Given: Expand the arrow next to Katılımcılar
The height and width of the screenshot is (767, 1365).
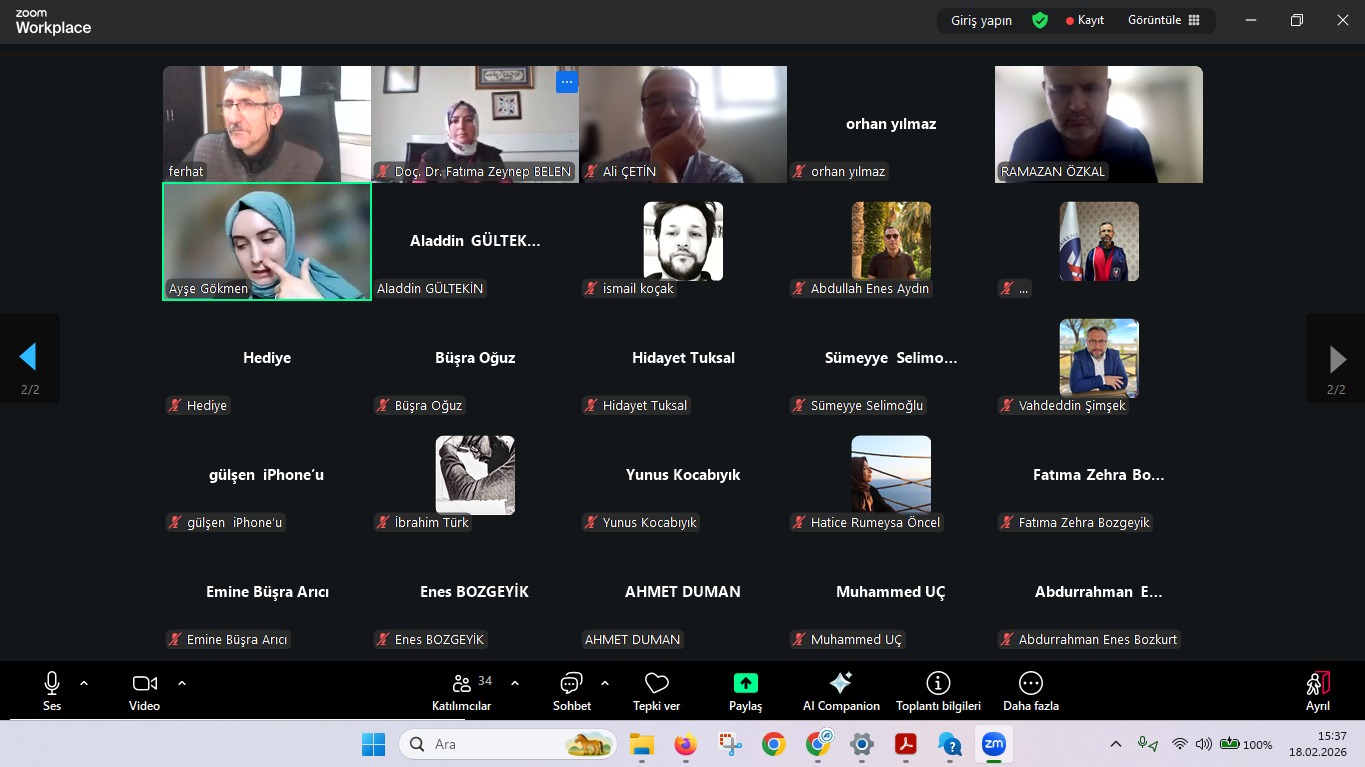Looking at the screenshot, I should pyautogui.click(x=515, y=683).
